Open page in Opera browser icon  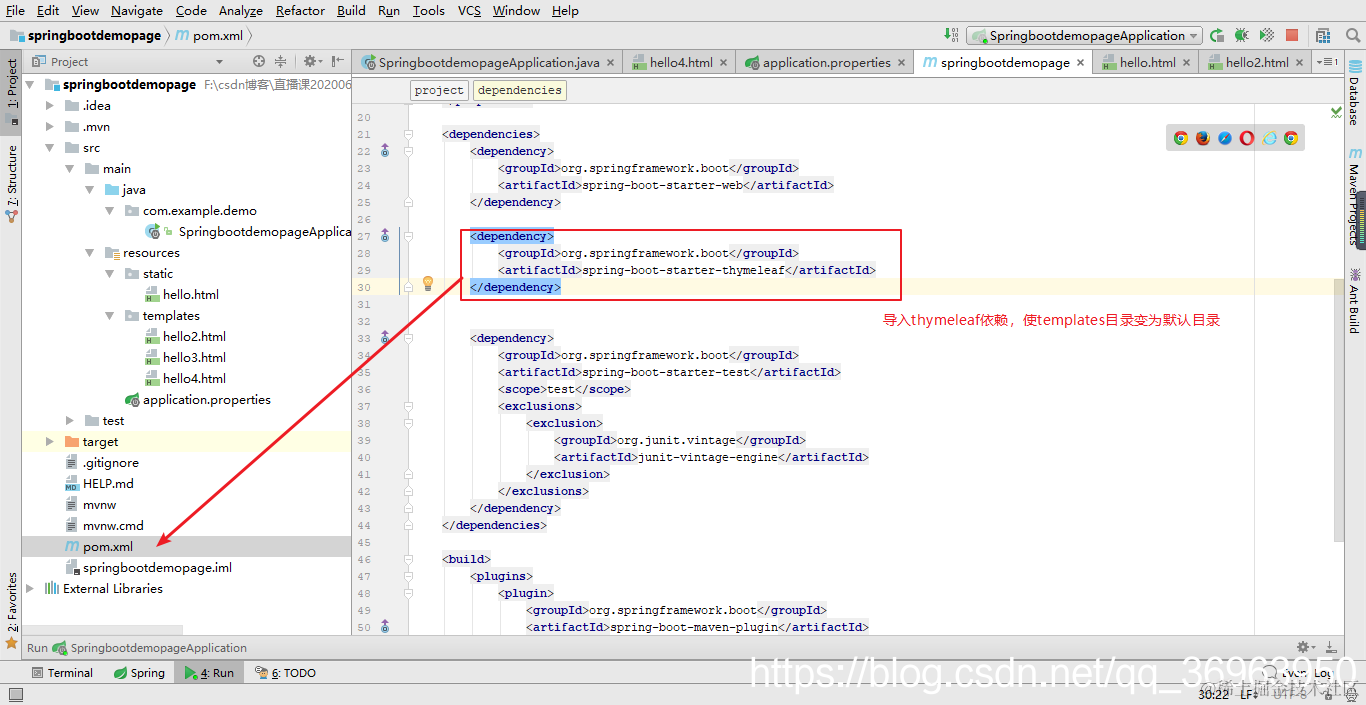1247,138
